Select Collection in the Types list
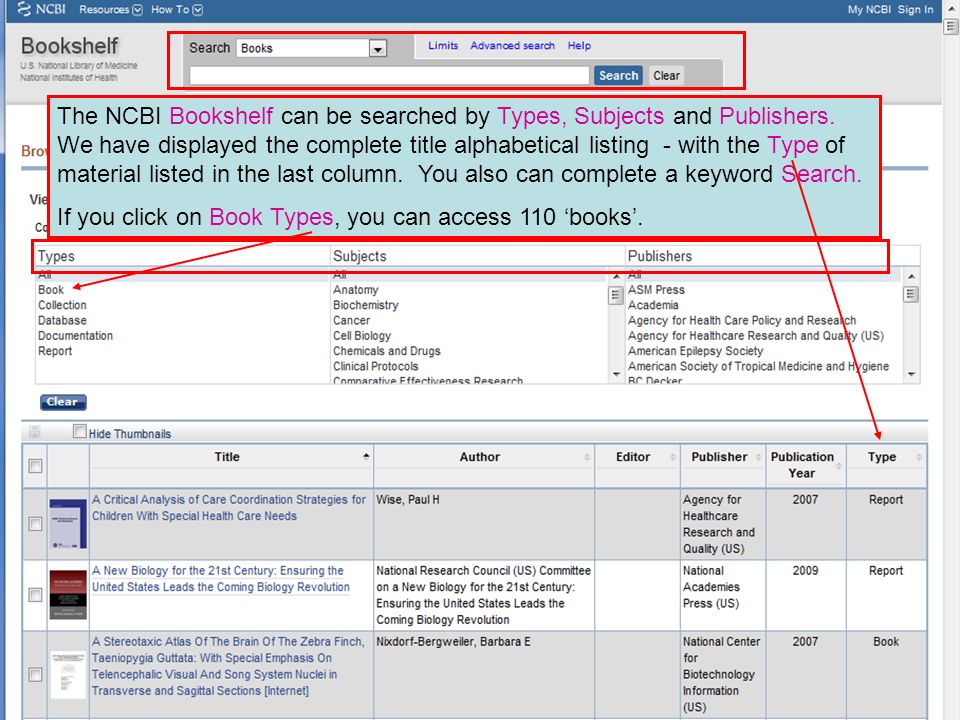The height and width of the screenshot is (720, 960). tap(62, 305)
